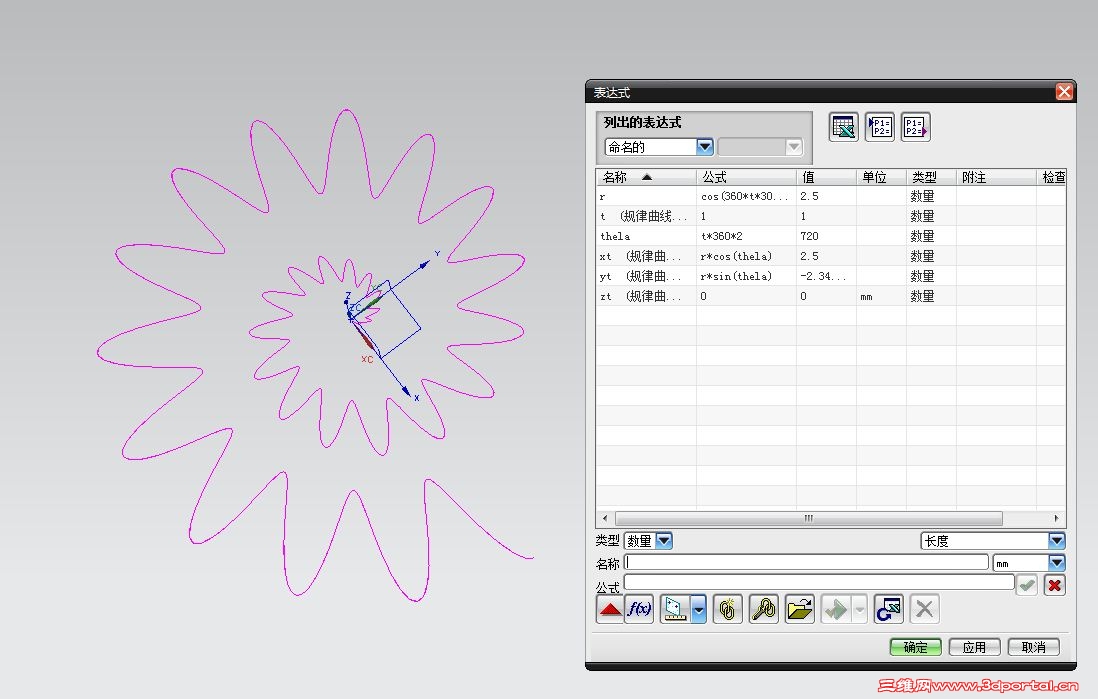Open the spreadsheet edit icon

pyautogui.click(x=843, y=127)
